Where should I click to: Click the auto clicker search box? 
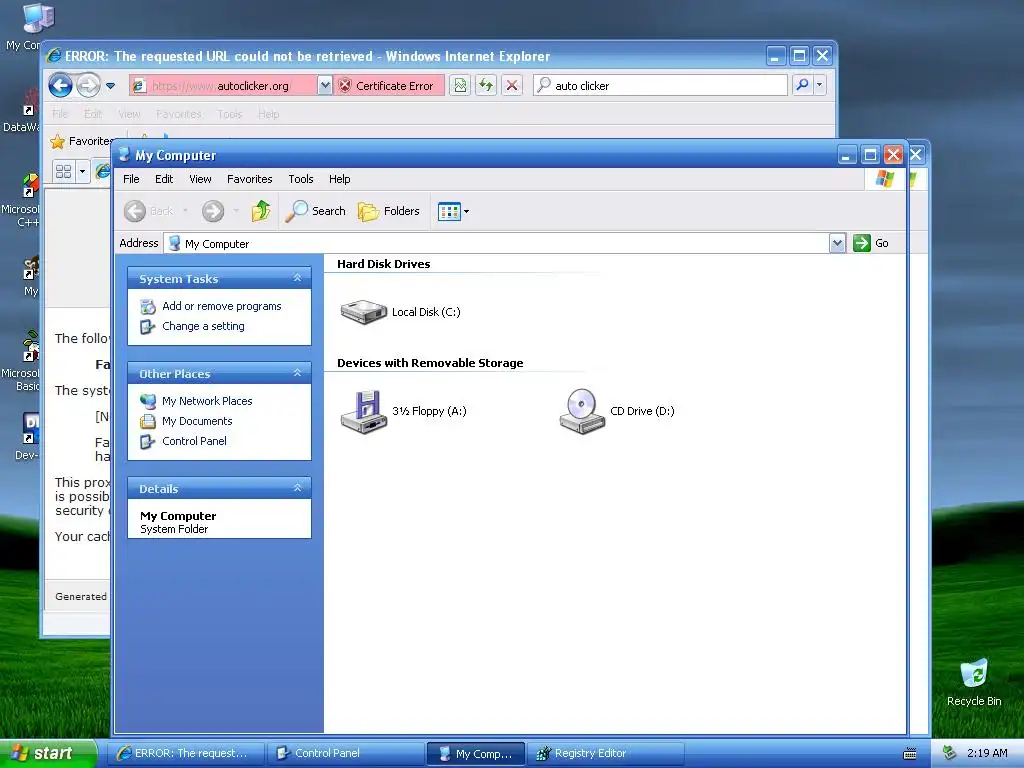coord(660,86)
